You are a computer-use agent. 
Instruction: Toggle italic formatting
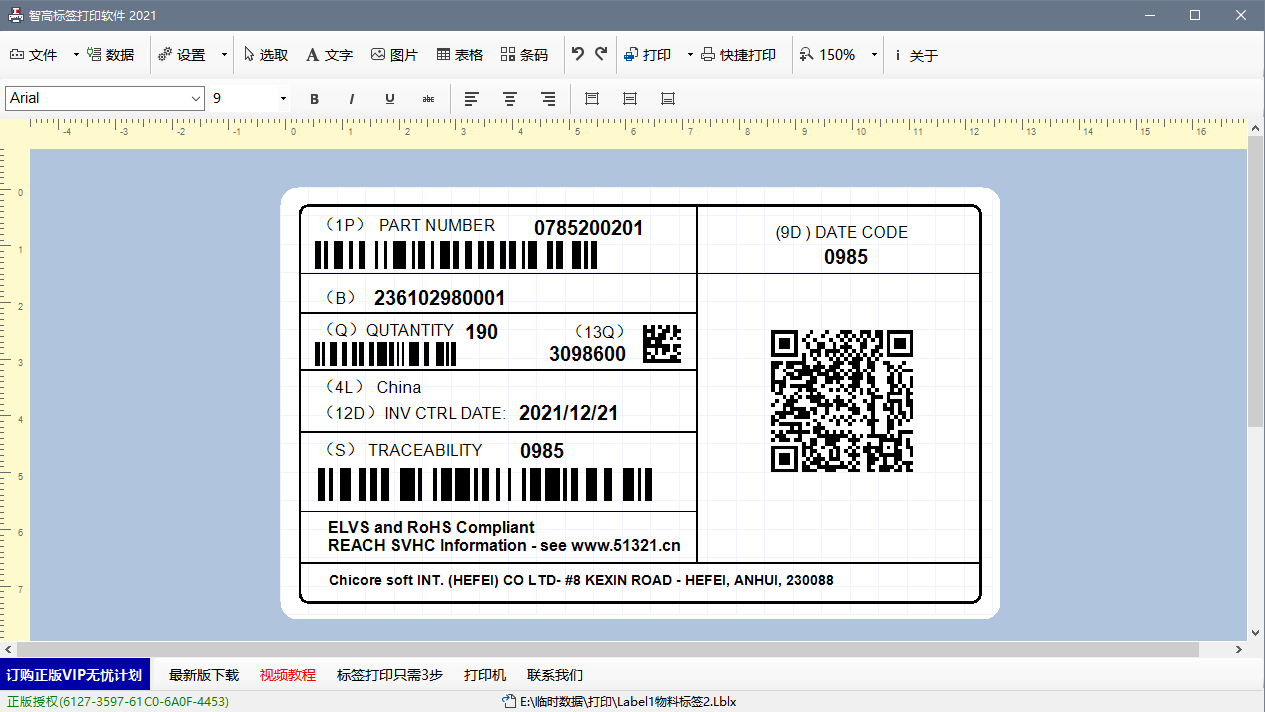(352, 99)
